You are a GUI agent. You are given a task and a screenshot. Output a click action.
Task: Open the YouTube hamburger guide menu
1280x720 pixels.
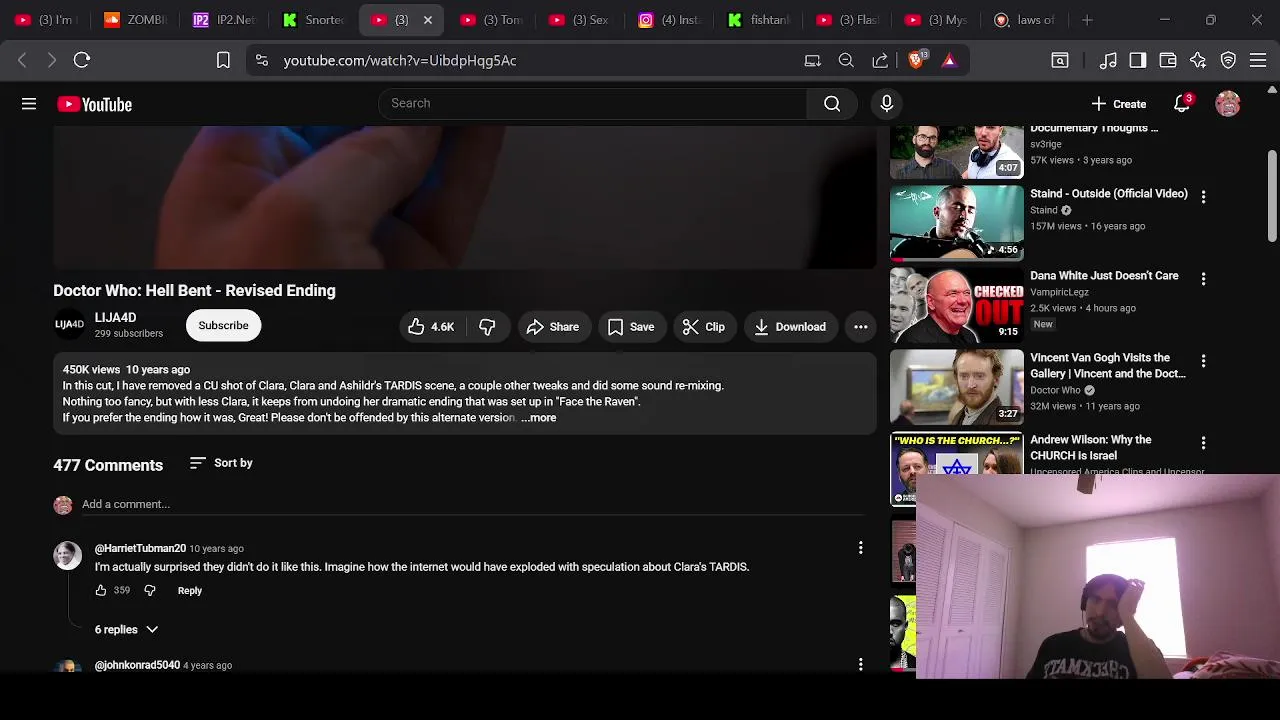click(29, 104)
